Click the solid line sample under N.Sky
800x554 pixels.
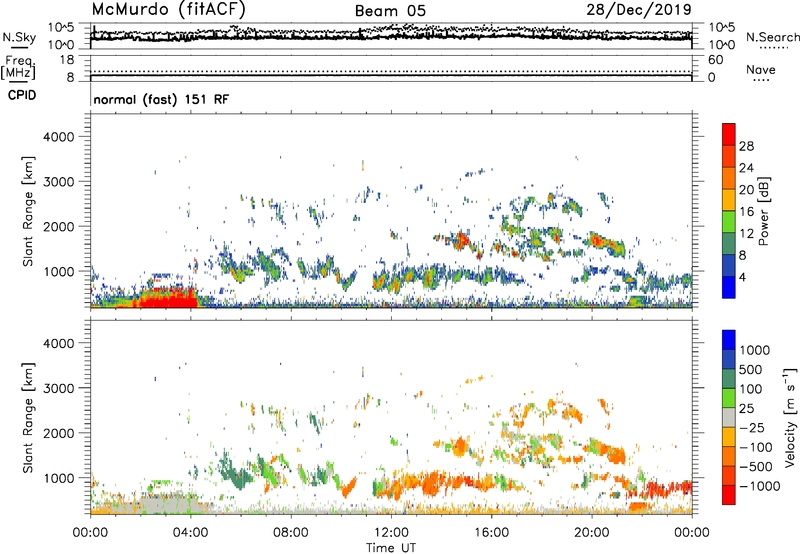(19, 47)
